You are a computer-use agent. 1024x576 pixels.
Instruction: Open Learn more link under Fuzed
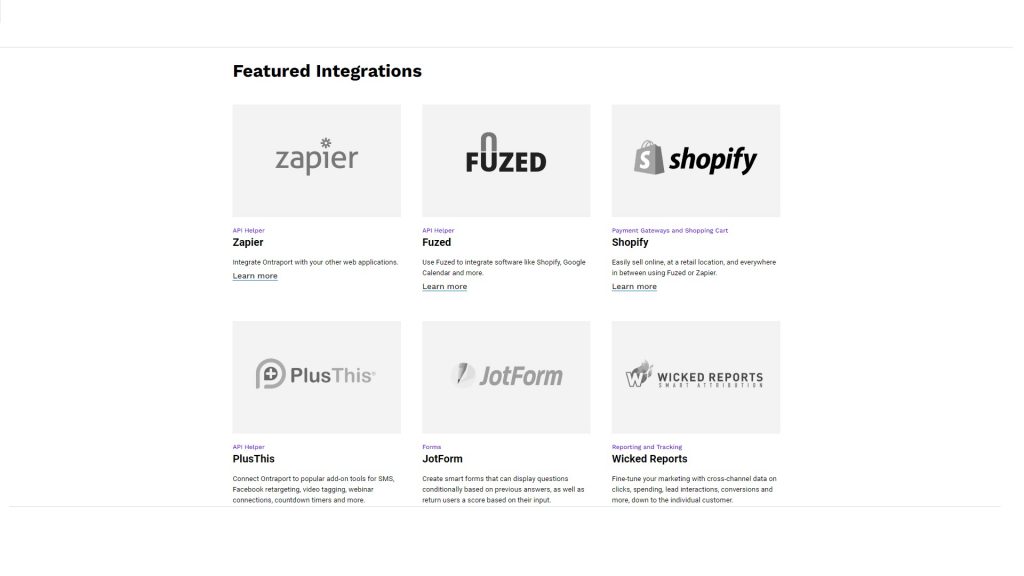tap(444, 287)
